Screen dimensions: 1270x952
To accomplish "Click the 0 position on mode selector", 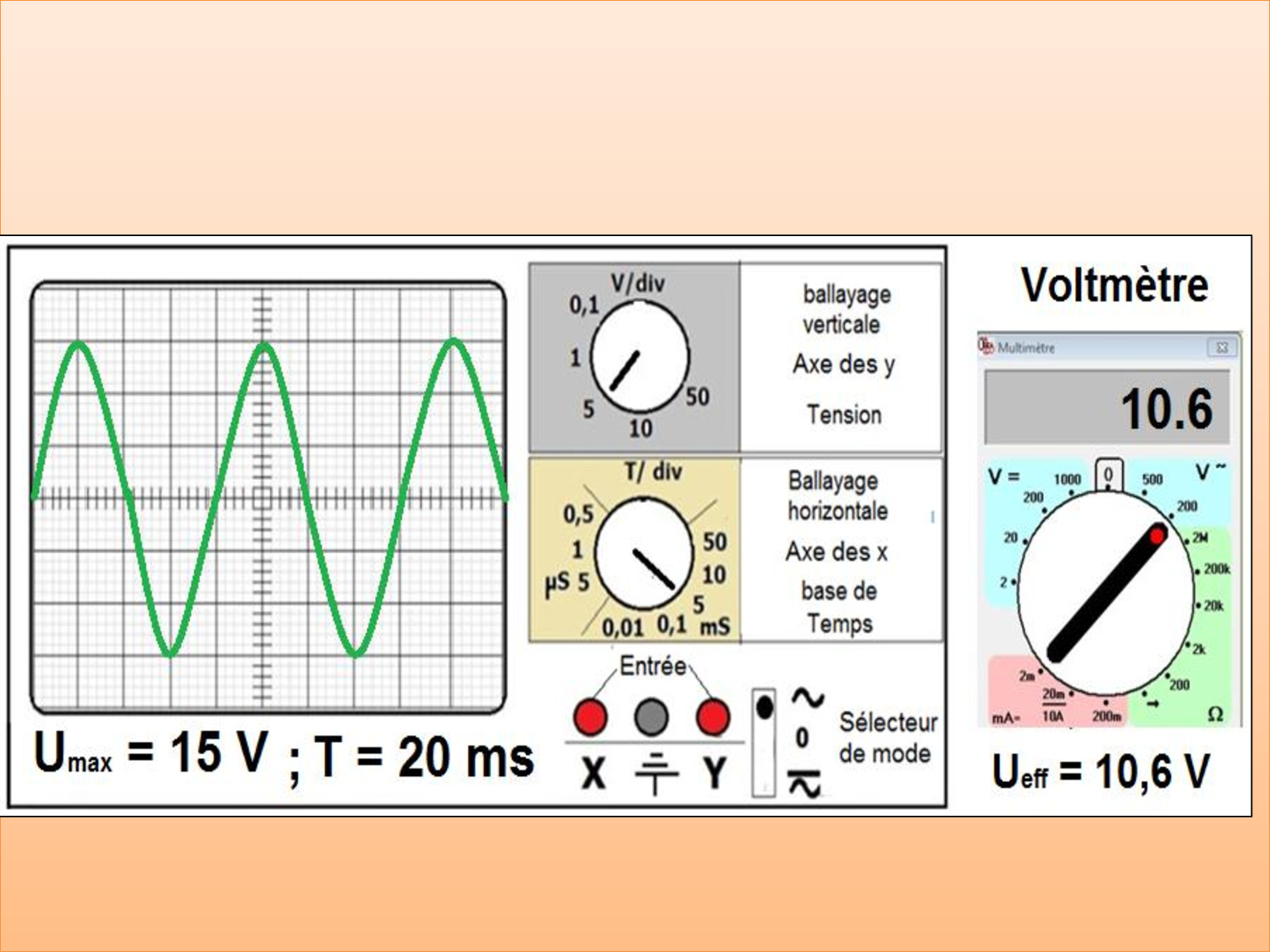I will 803,739.
